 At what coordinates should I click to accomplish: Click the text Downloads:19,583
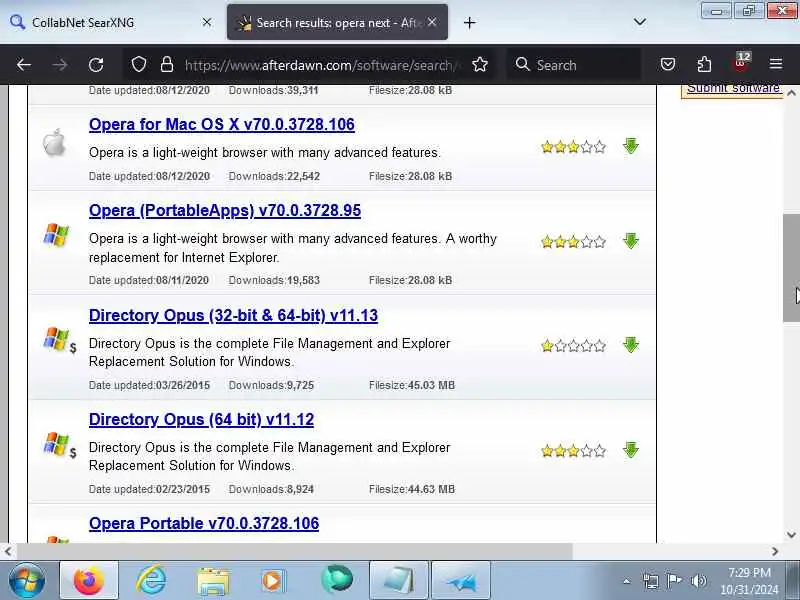[x=274, y=280]
